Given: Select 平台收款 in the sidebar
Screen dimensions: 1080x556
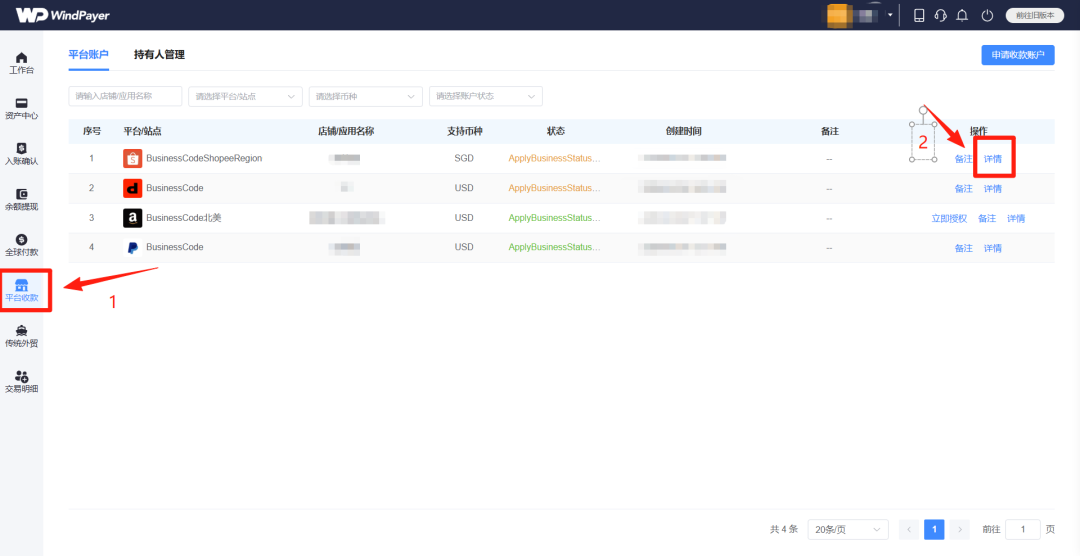Looking at the screenshot, I should (x=21, y=291).
